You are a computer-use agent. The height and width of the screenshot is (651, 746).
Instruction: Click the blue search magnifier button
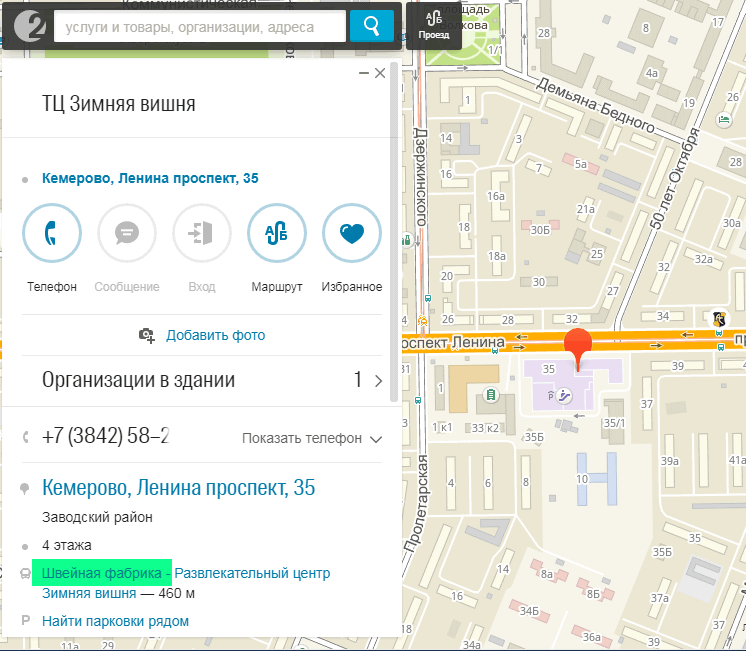click(x=372, y=26)
